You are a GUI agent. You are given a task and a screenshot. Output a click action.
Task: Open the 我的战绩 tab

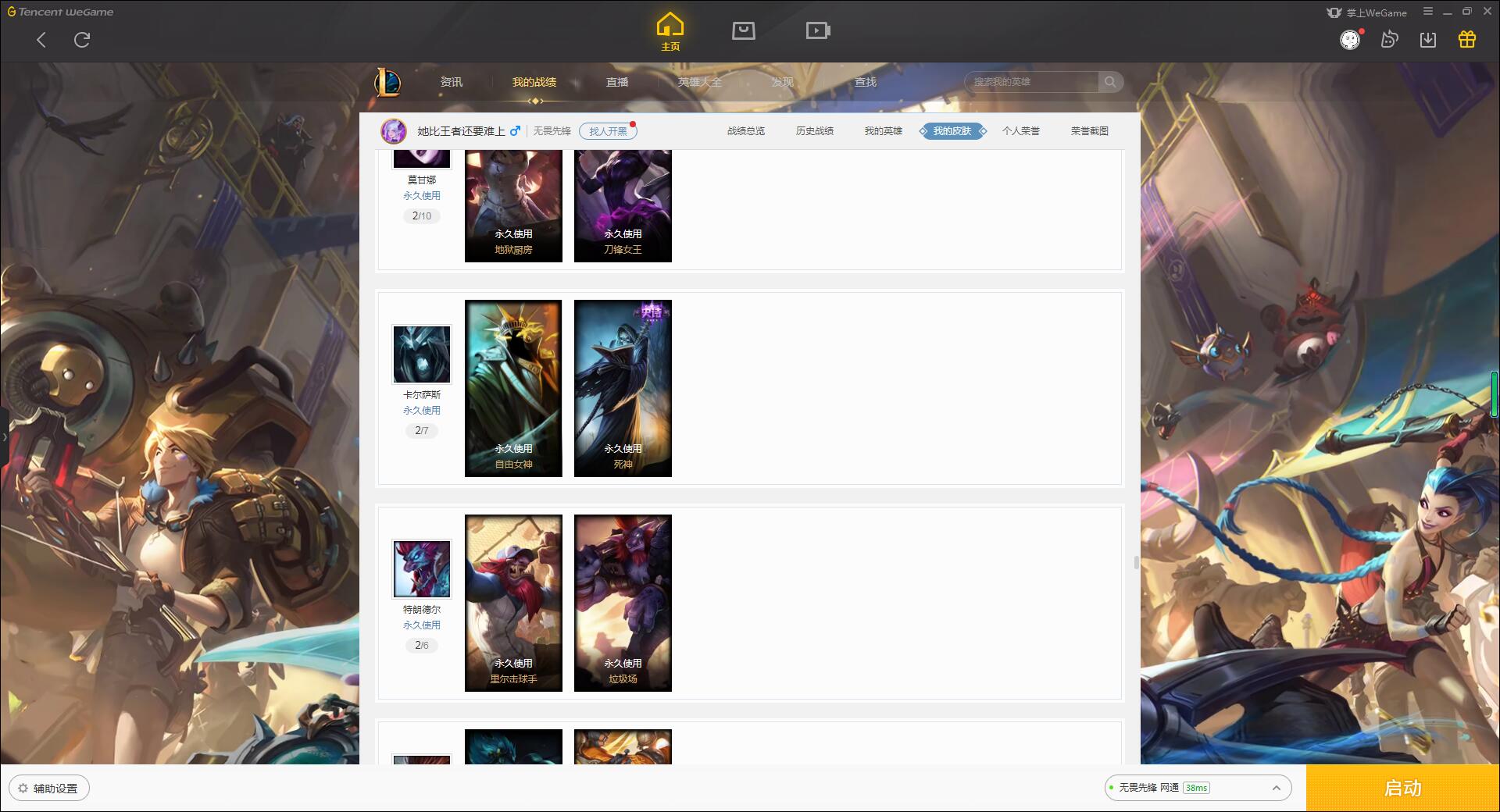pos(534,82)
